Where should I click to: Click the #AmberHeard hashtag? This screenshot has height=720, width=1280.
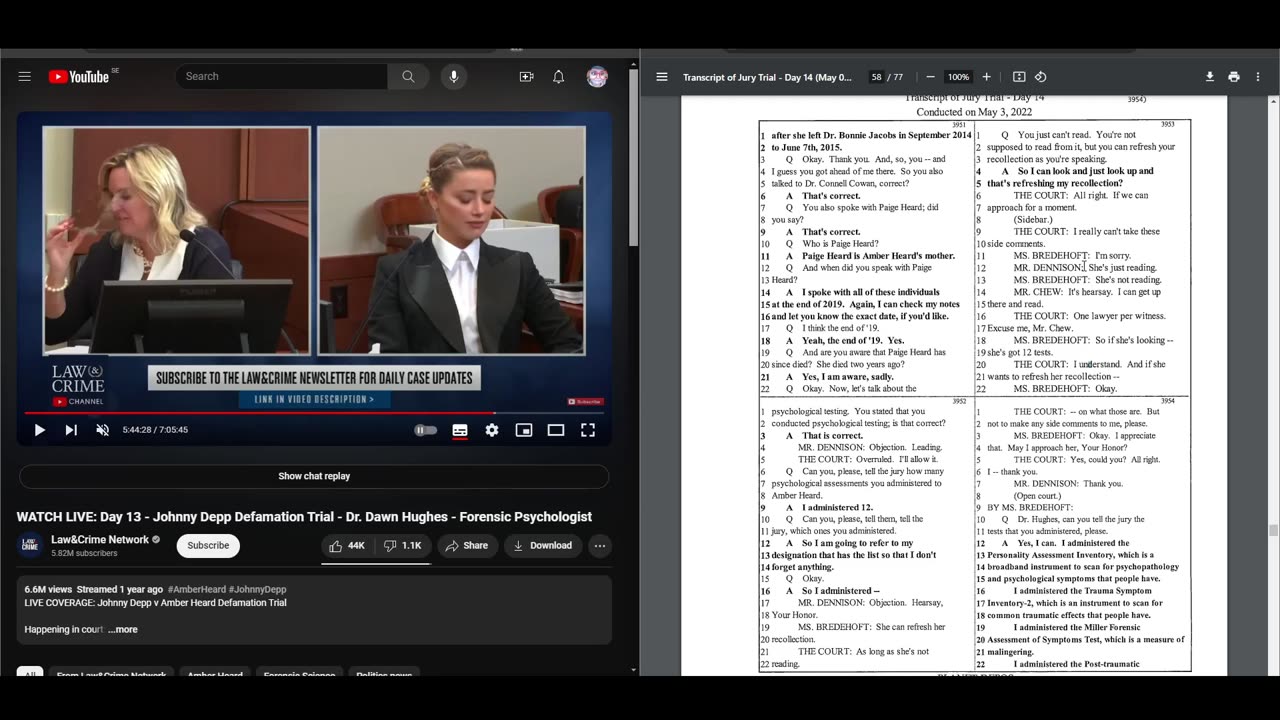pos(199,590)
